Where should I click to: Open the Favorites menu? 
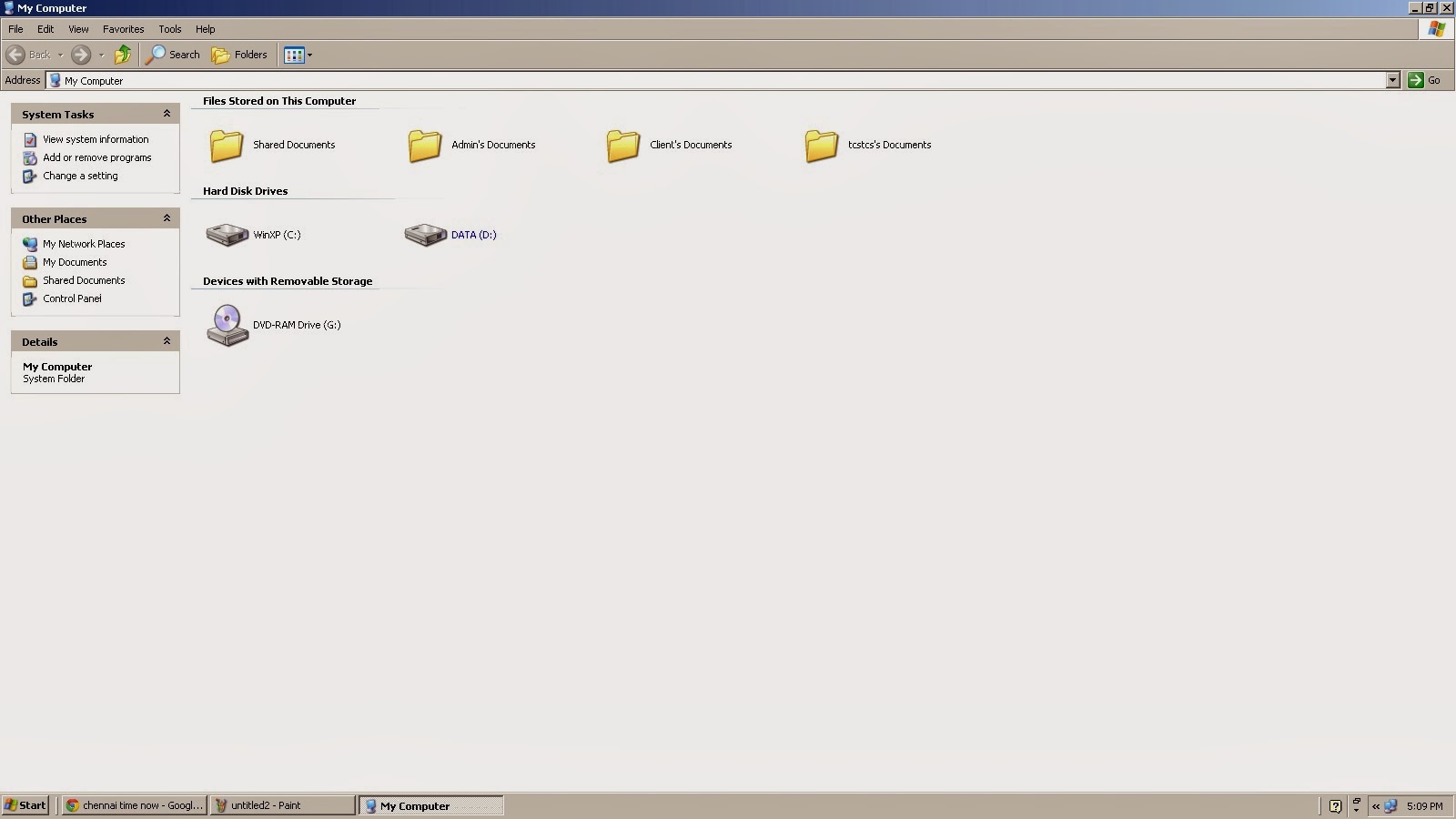pyautogui.click(x=124, y=29)
